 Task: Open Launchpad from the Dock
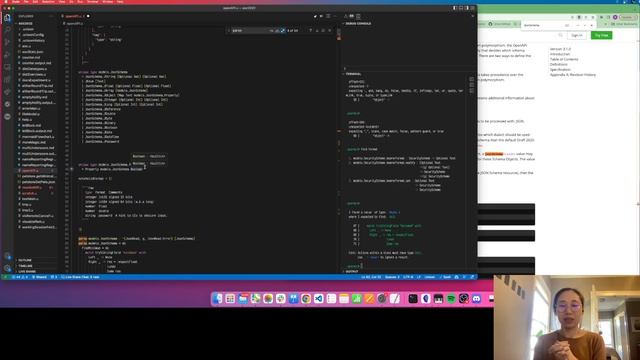click(230, 299)
